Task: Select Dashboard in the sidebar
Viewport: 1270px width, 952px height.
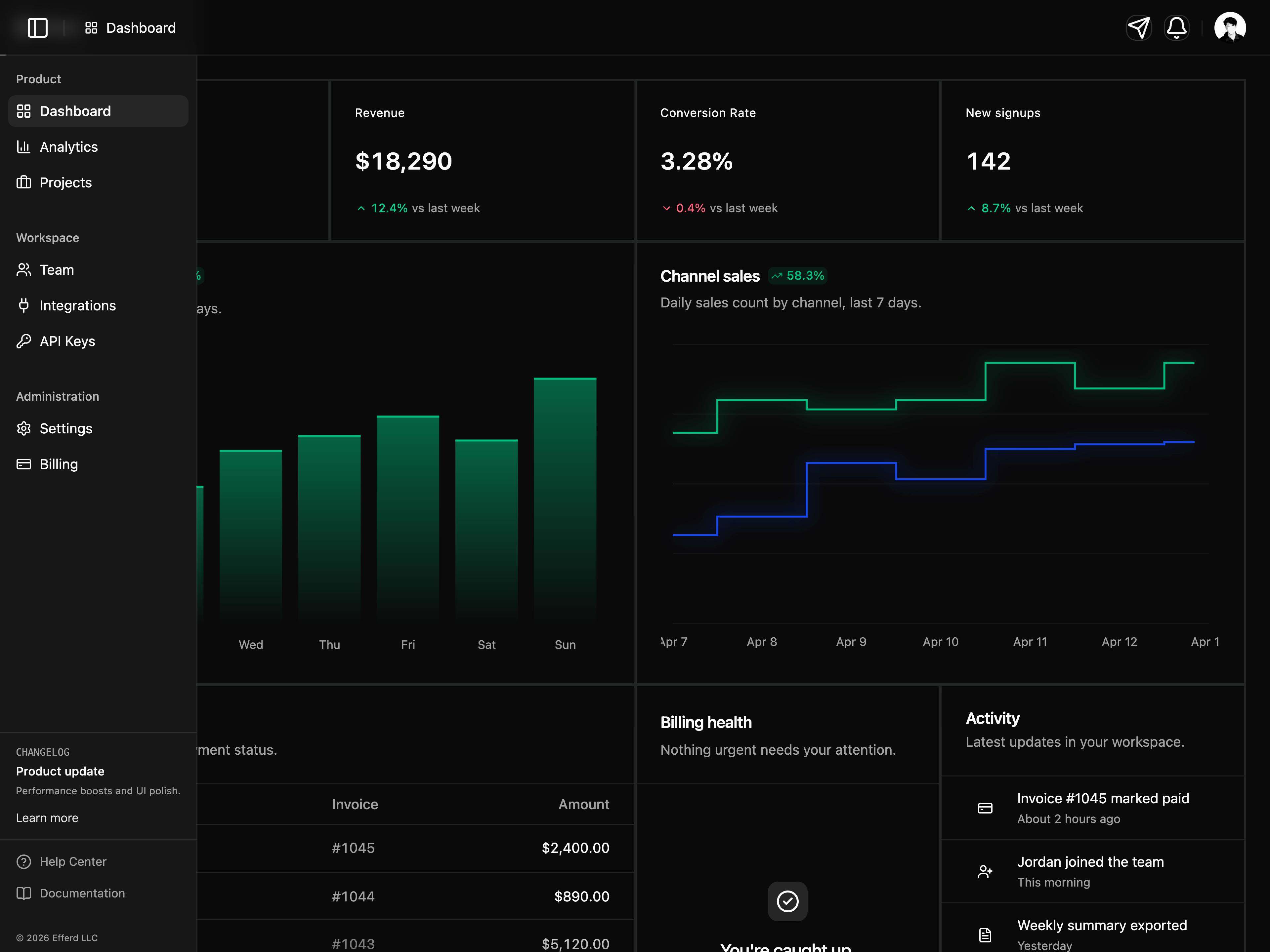Action: pyautogui.click(x=98, y=111)
